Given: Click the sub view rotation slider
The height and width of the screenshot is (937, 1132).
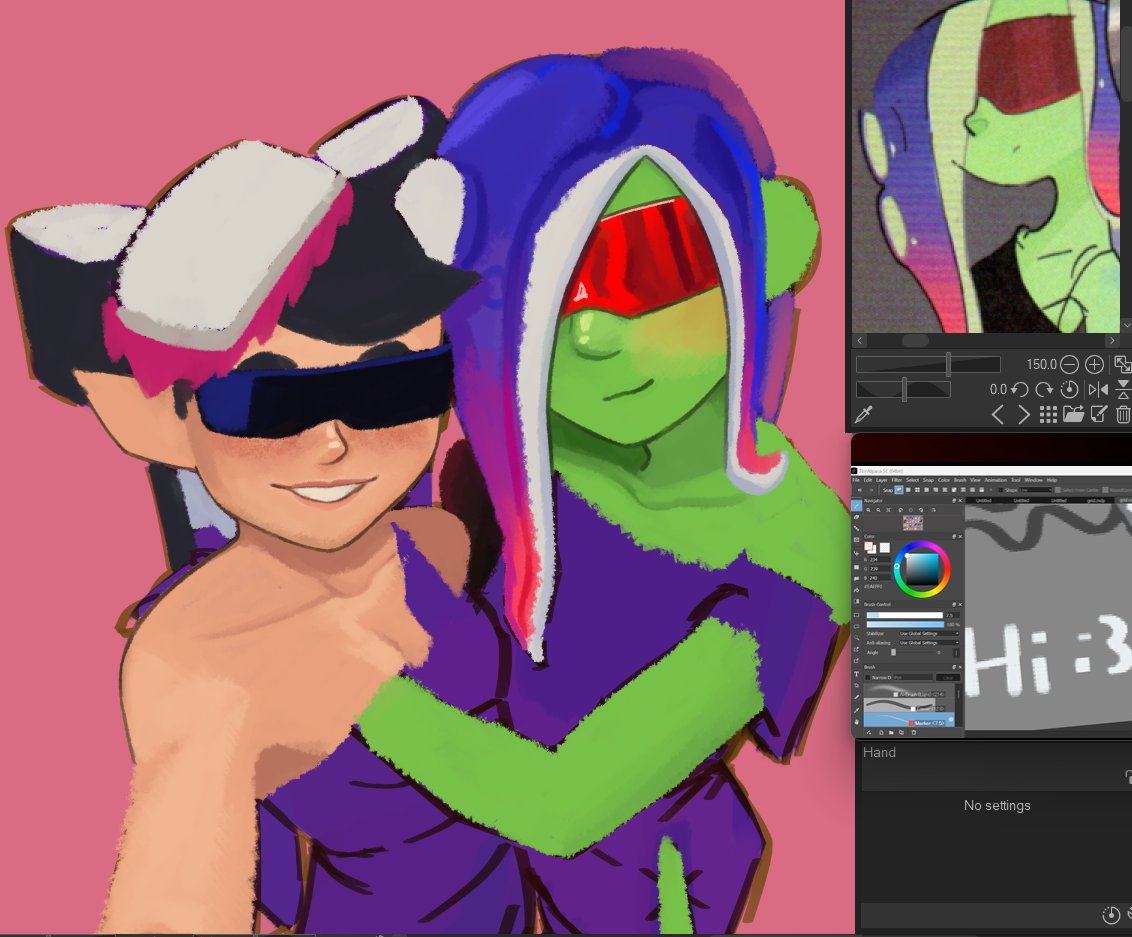Looking at the screenshot, I should pos(903,390).
